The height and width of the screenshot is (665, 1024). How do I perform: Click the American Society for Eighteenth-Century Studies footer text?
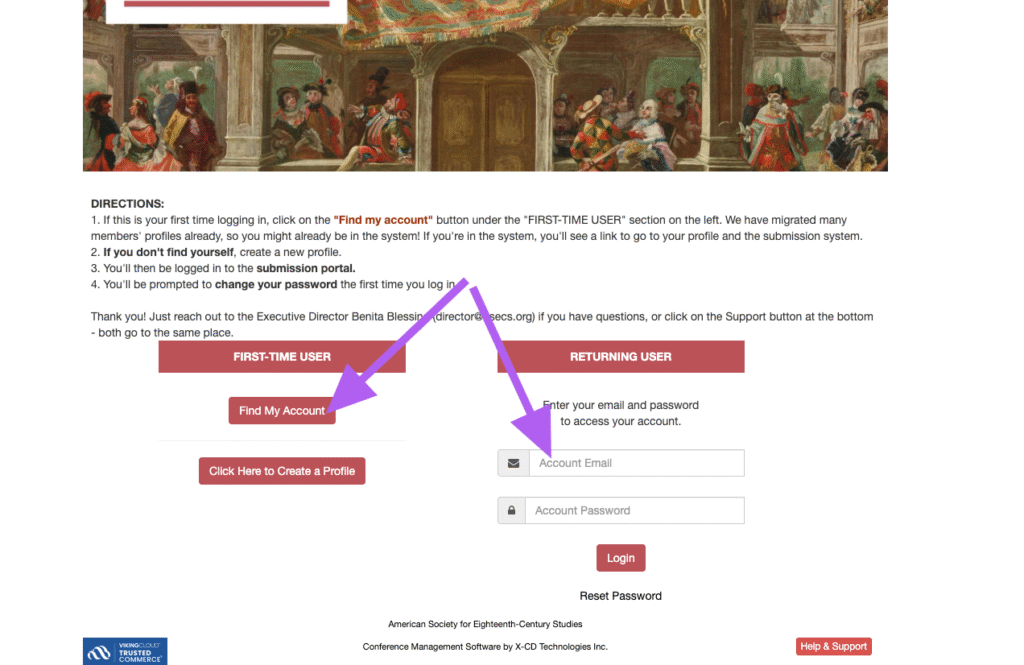(485, 624)
